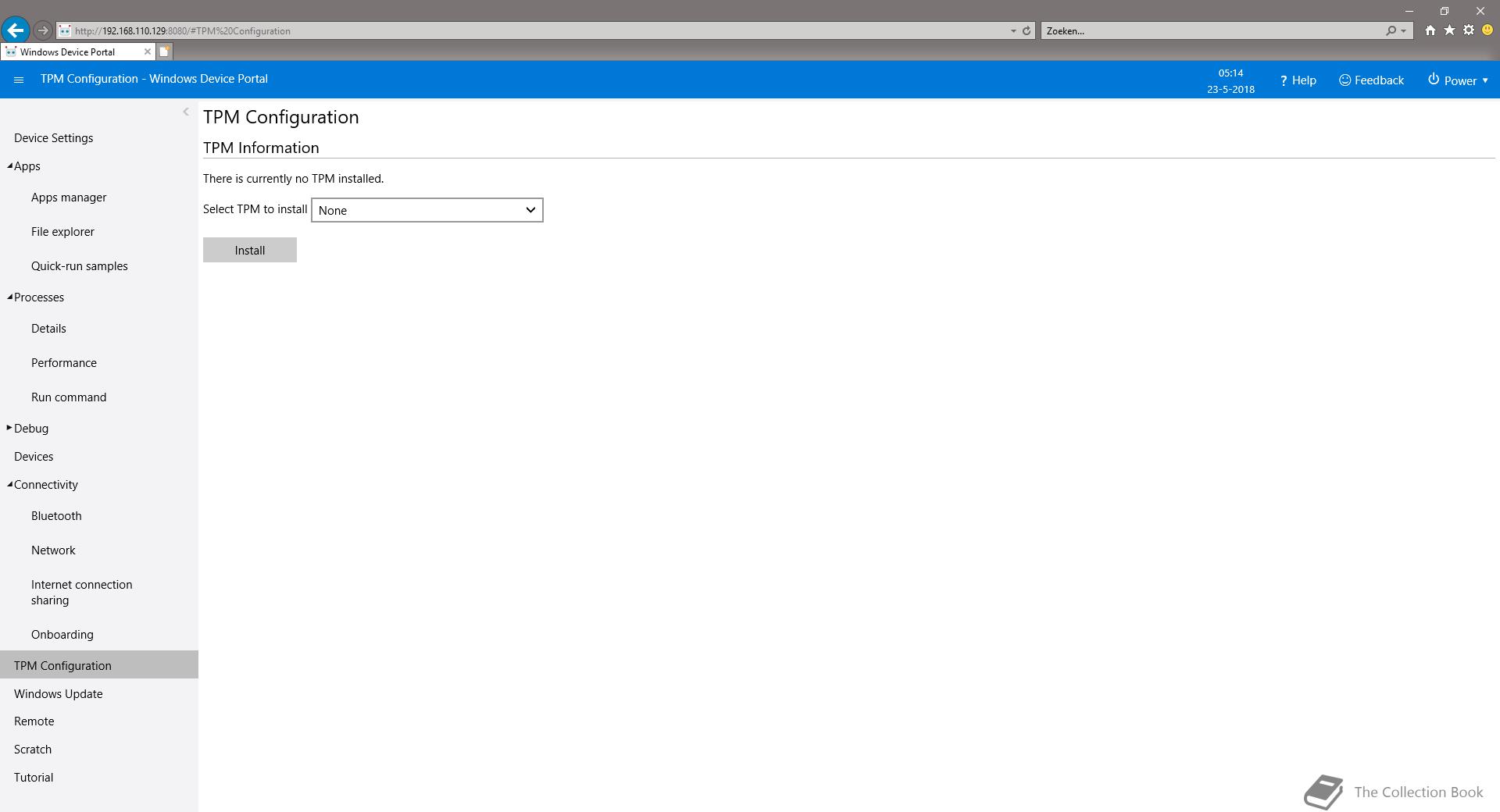Click 'There is currently no TPM installed' text

[x=294, y=179]
